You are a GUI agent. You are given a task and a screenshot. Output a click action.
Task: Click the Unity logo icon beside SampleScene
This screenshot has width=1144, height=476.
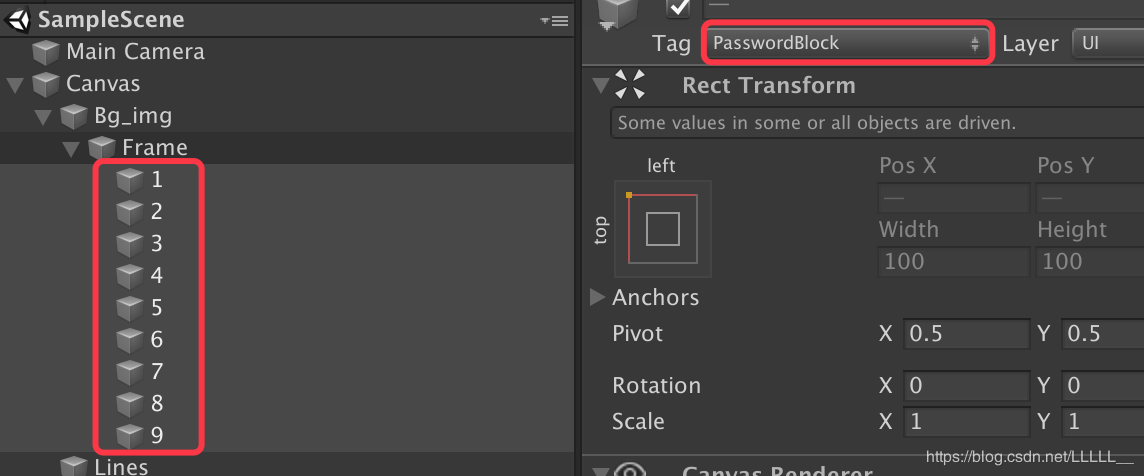coord(19,20)
